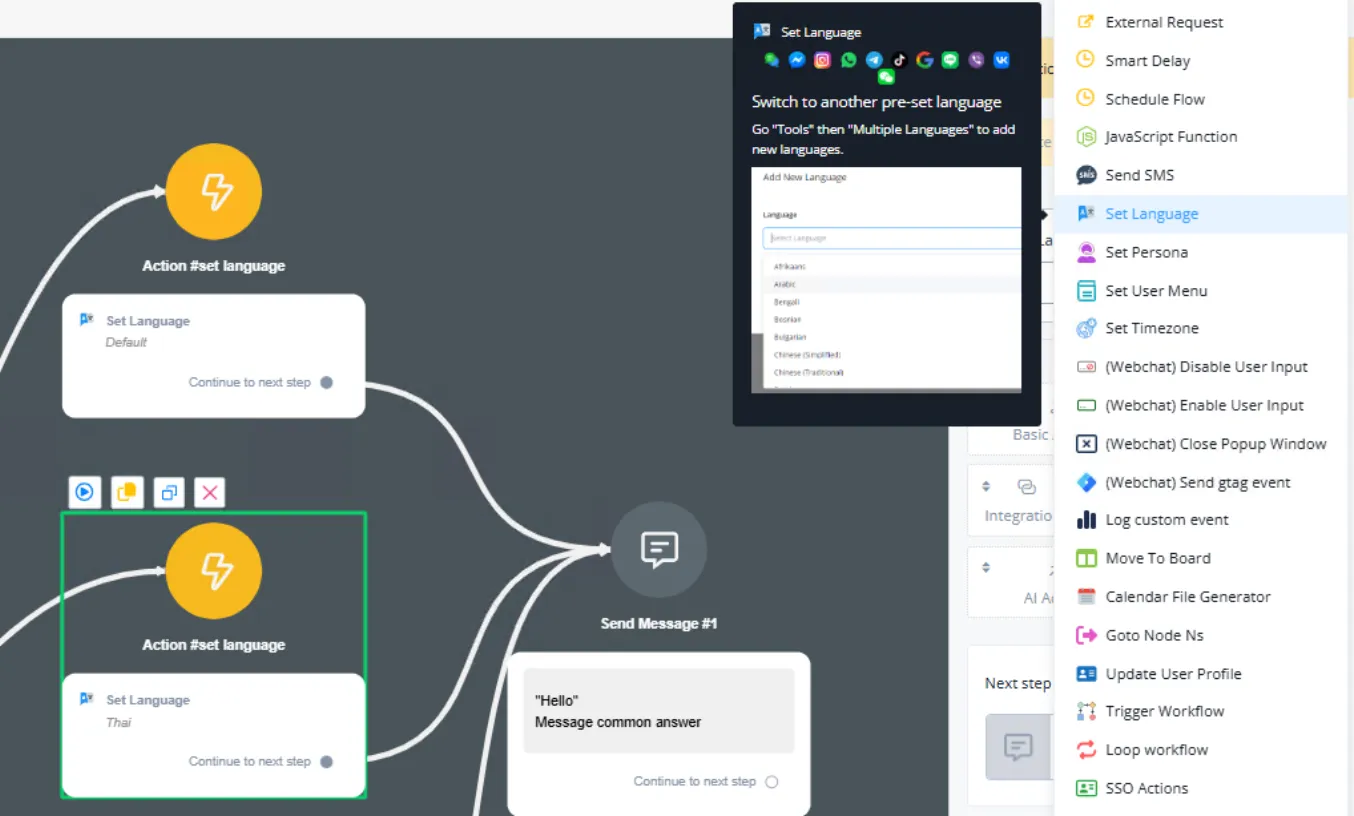Click the Log custom event bar chart icon
Viewport: 1354px width, 816px height.
[x=1086, y=520]
